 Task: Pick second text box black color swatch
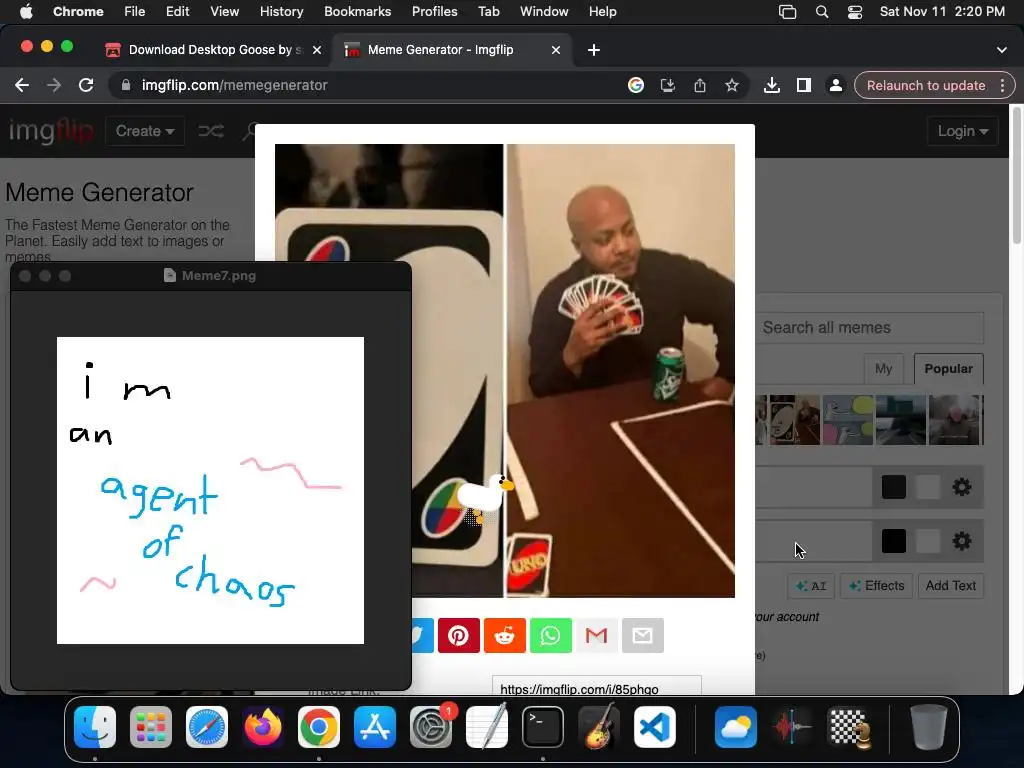[893, 541]
